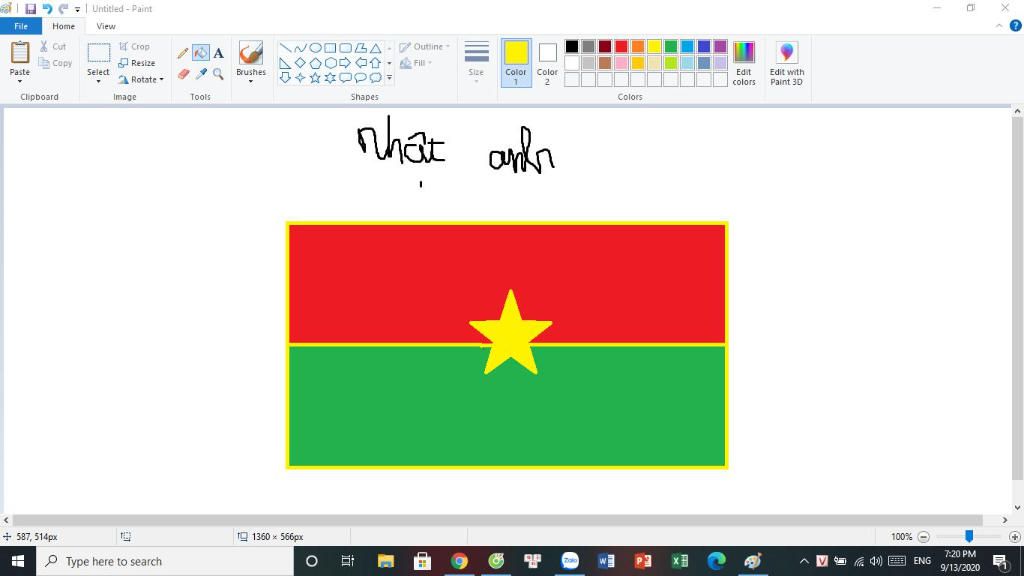Choose the Oval shape
The width and height of the screenshot is (1024, 576).
tap(315, 48)
